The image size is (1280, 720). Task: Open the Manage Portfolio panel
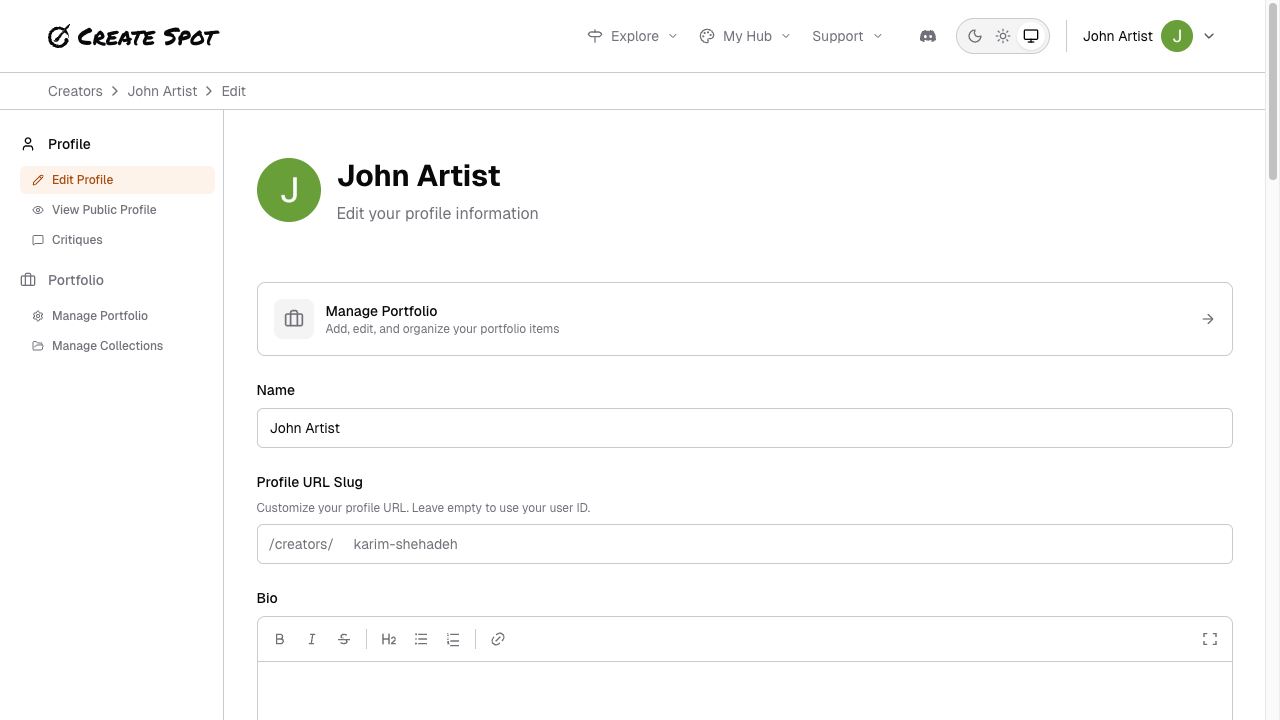pyautogui.click(x=744, y=318)
